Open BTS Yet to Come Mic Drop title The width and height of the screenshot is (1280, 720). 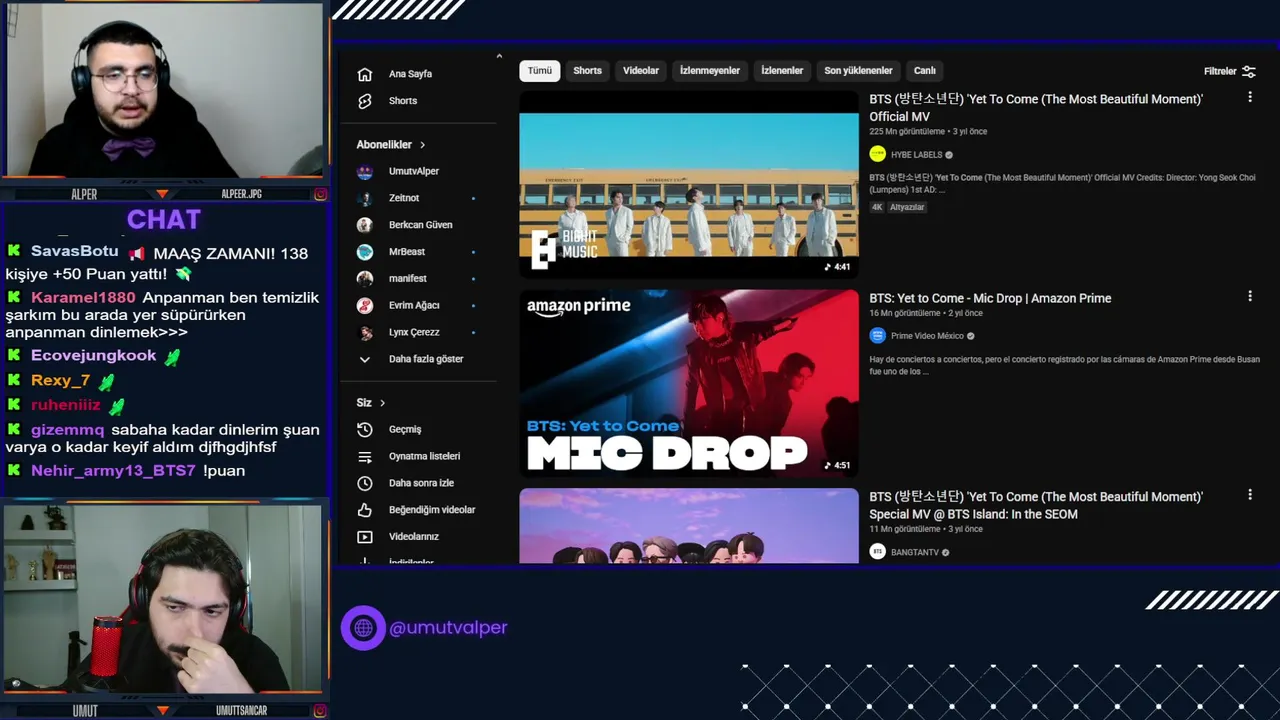[x=990, y=298]
